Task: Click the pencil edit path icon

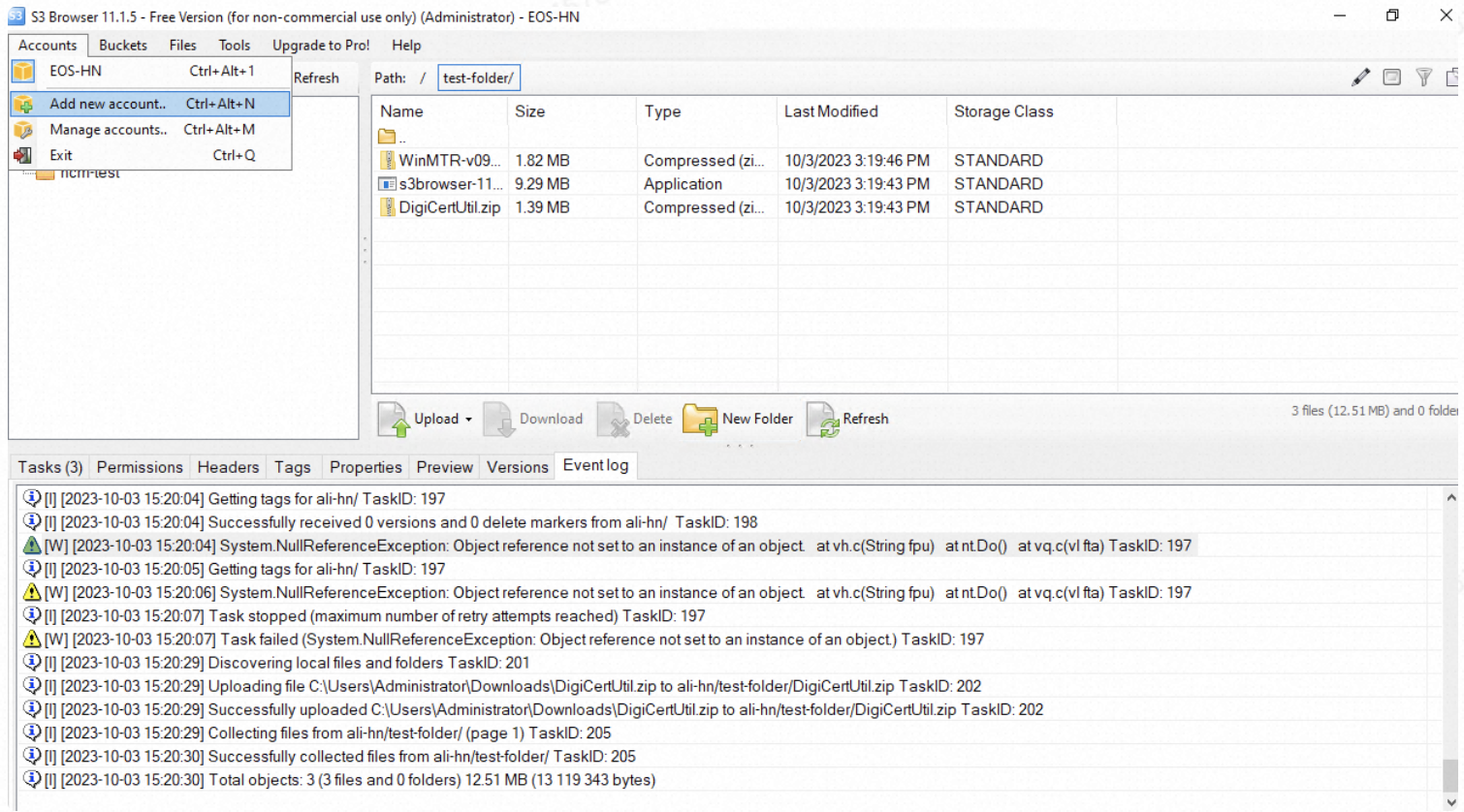Action: [1361, 78]
